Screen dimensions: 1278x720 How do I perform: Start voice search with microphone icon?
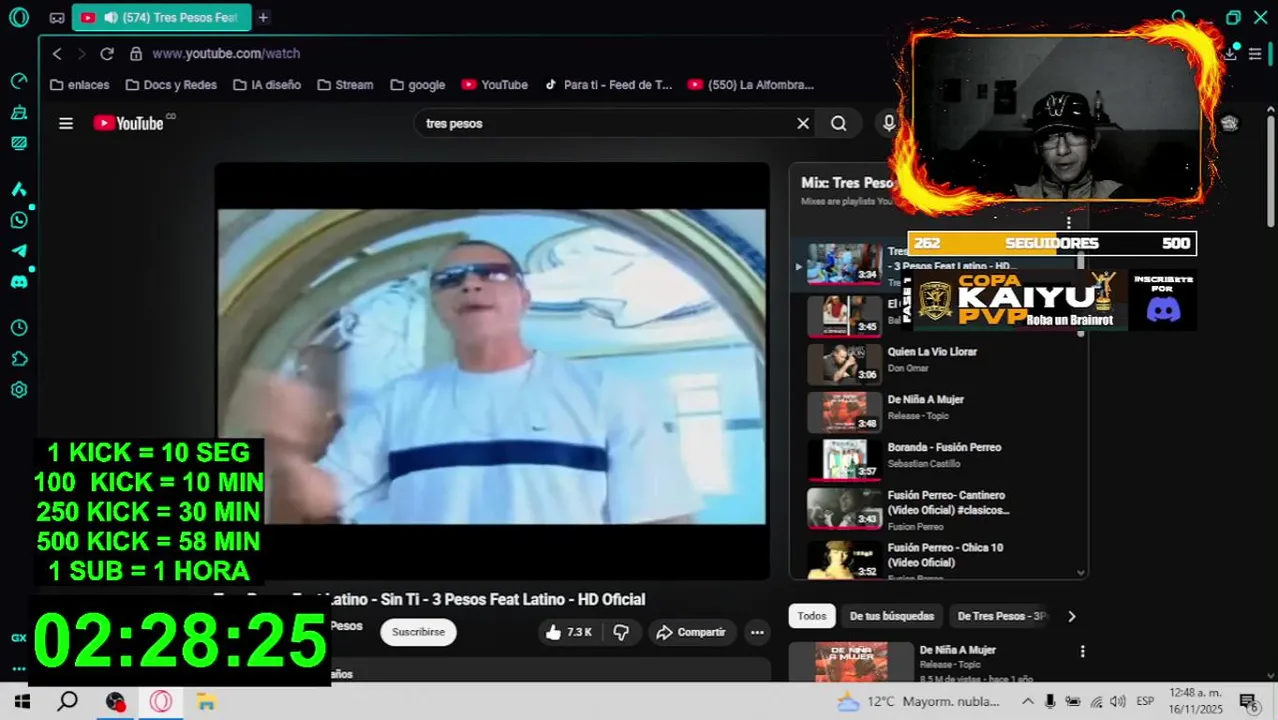(888, 123)
